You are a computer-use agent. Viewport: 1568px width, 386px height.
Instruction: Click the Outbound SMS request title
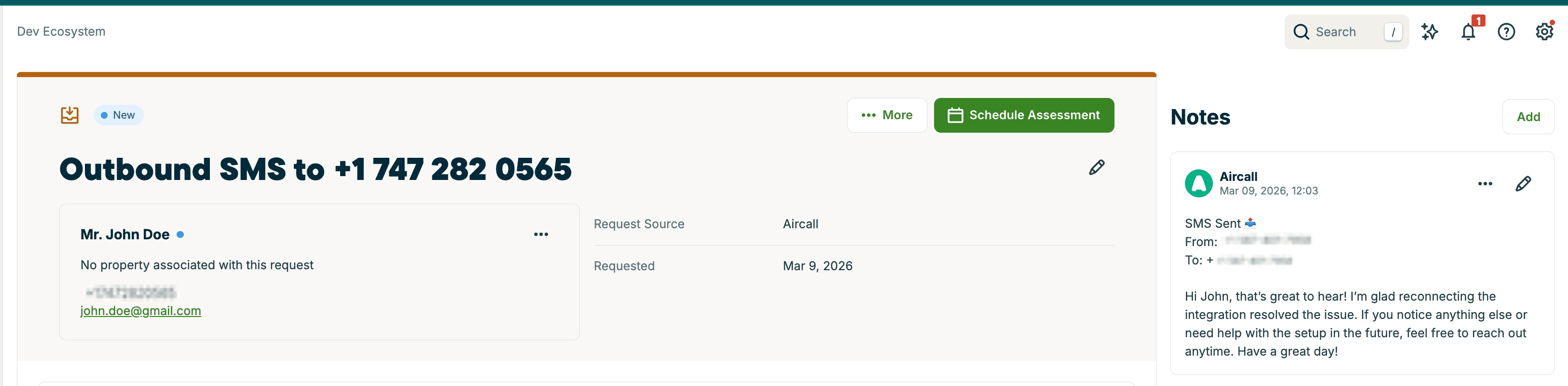pyautogui.click(x=316, y=169)
